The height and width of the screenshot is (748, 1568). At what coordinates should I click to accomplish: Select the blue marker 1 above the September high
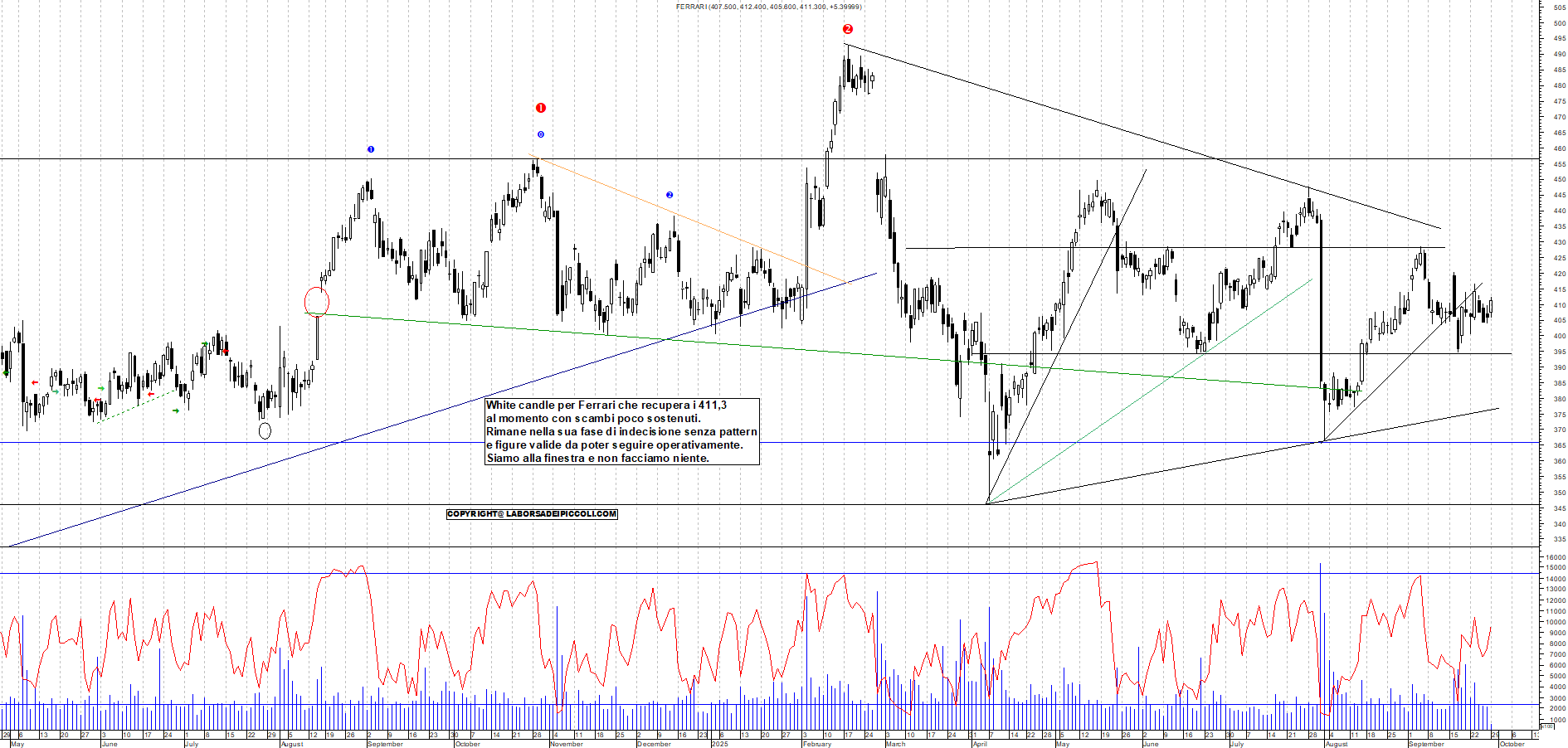[x=371, y=149]
